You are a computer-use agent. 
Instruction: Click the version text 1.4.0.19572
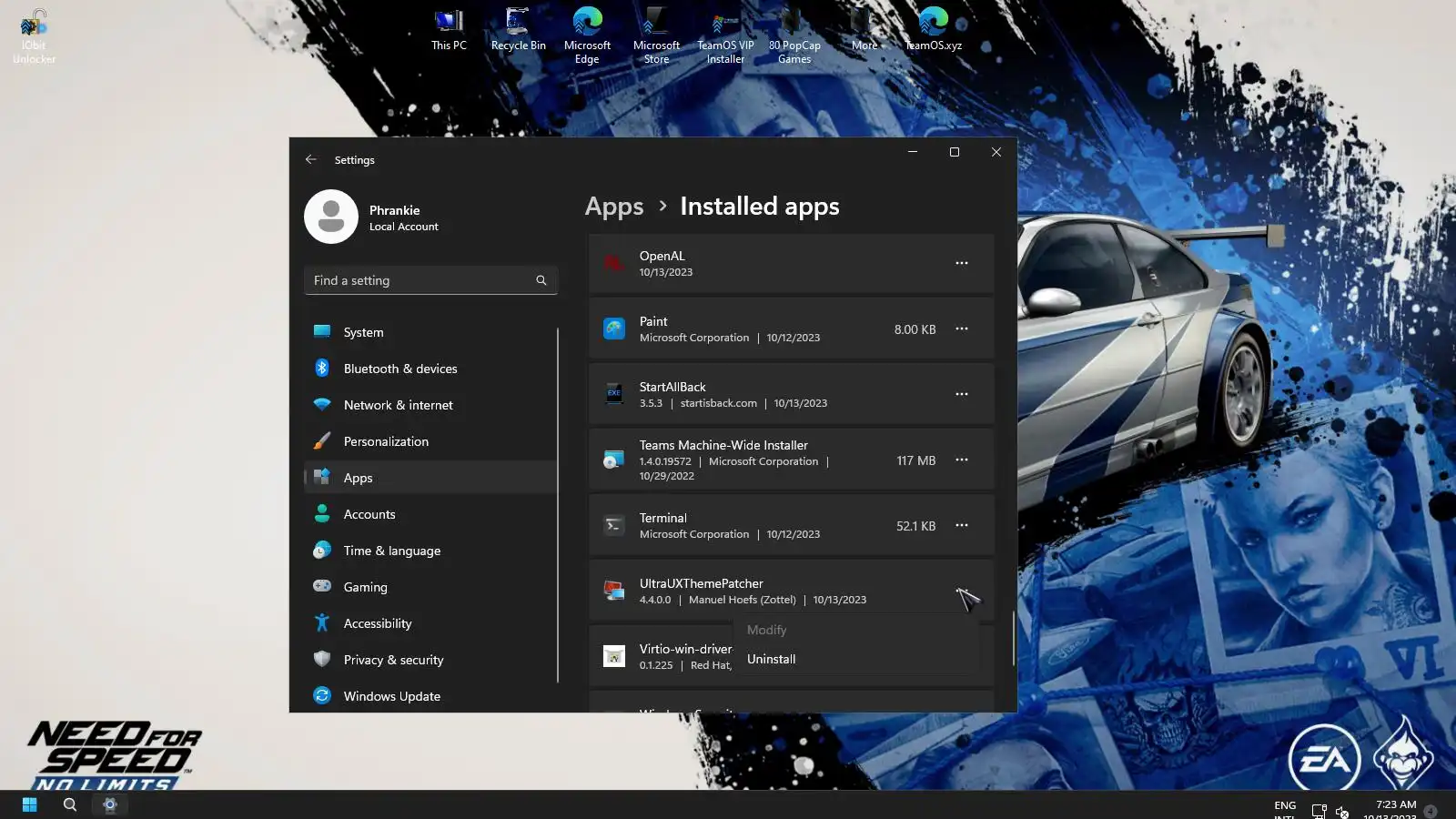[x=665, y=461]
